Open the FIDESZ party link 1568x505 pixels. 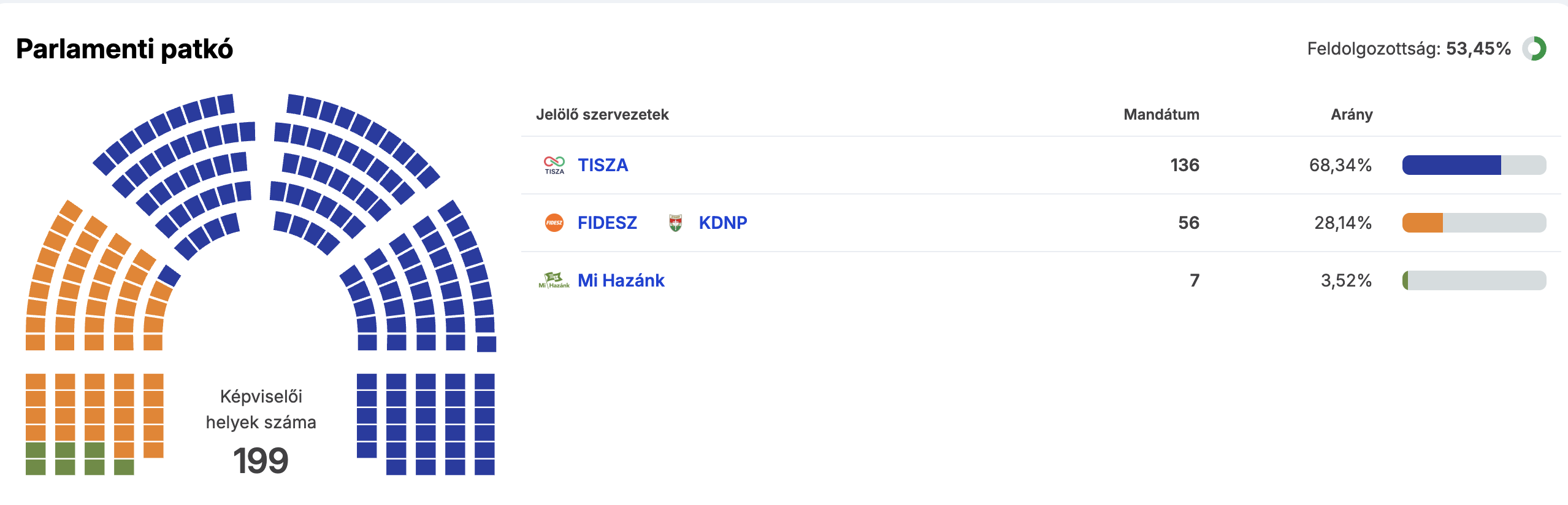tap(607, 223)
